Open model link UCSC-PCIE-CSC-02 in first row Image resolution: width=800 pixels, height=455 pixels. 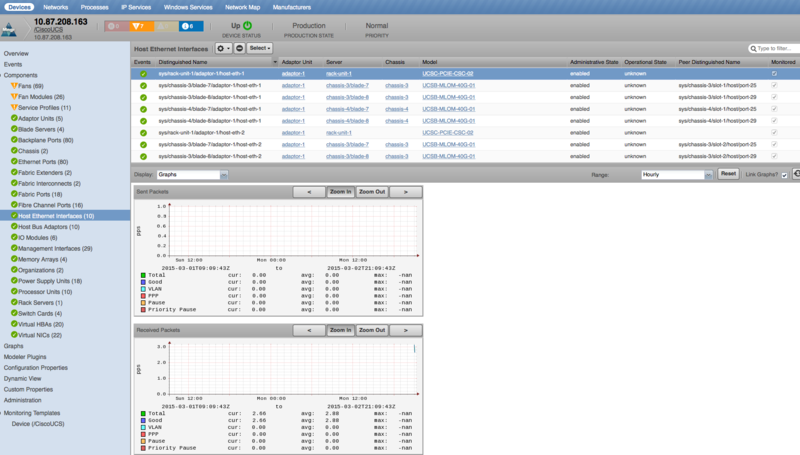(448, 73)
